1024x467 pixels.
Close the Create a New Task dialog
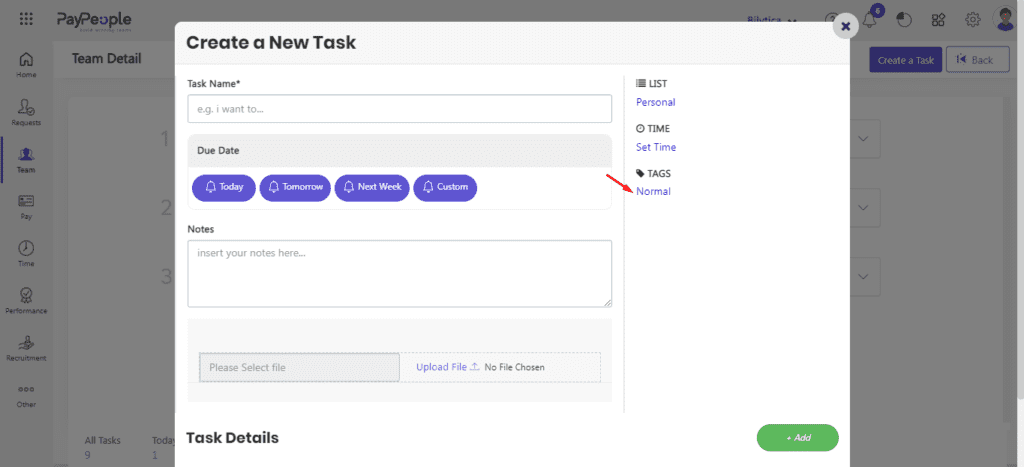(x=846, y=25)
